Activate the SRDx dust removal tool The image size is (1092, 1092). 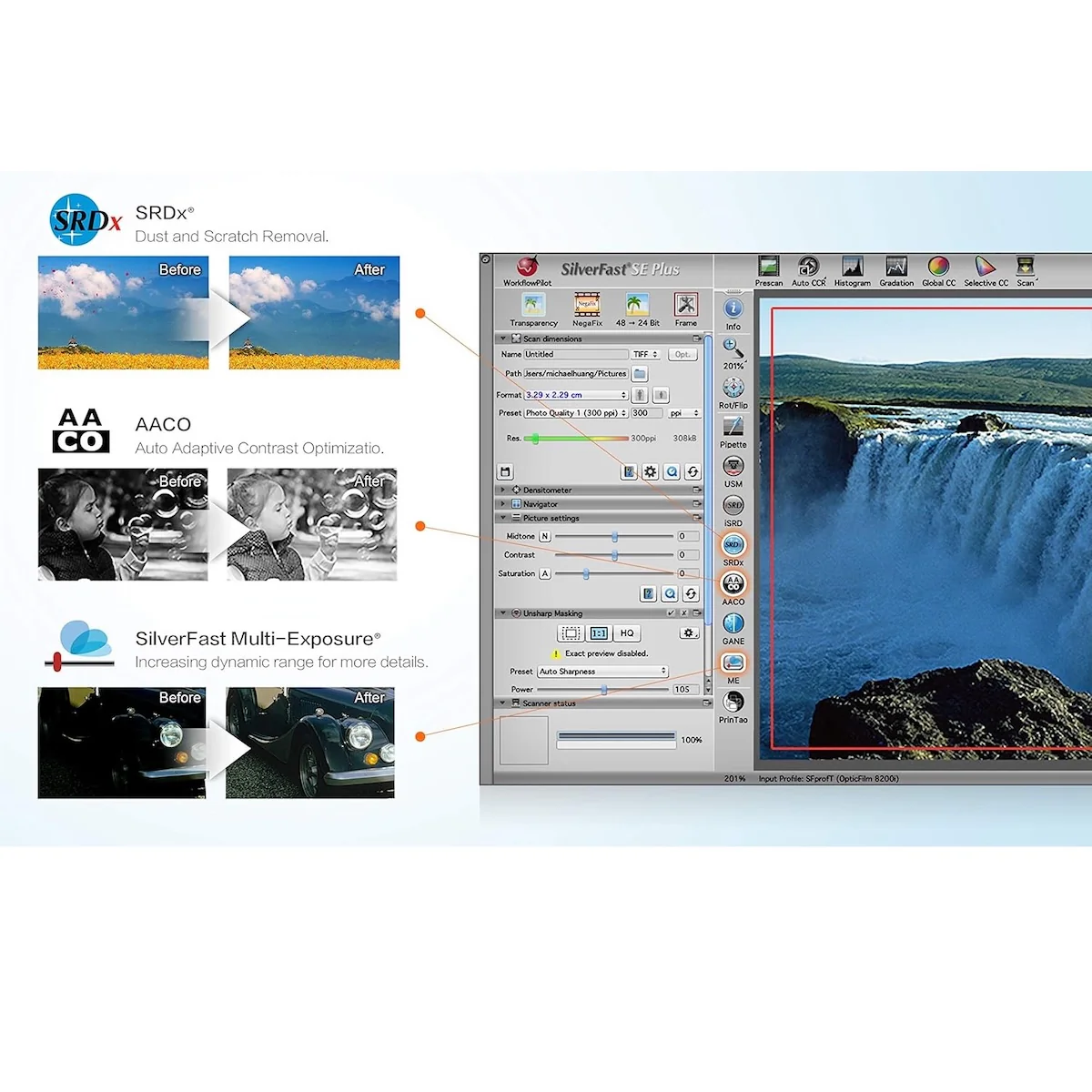[x=733, y=544]
